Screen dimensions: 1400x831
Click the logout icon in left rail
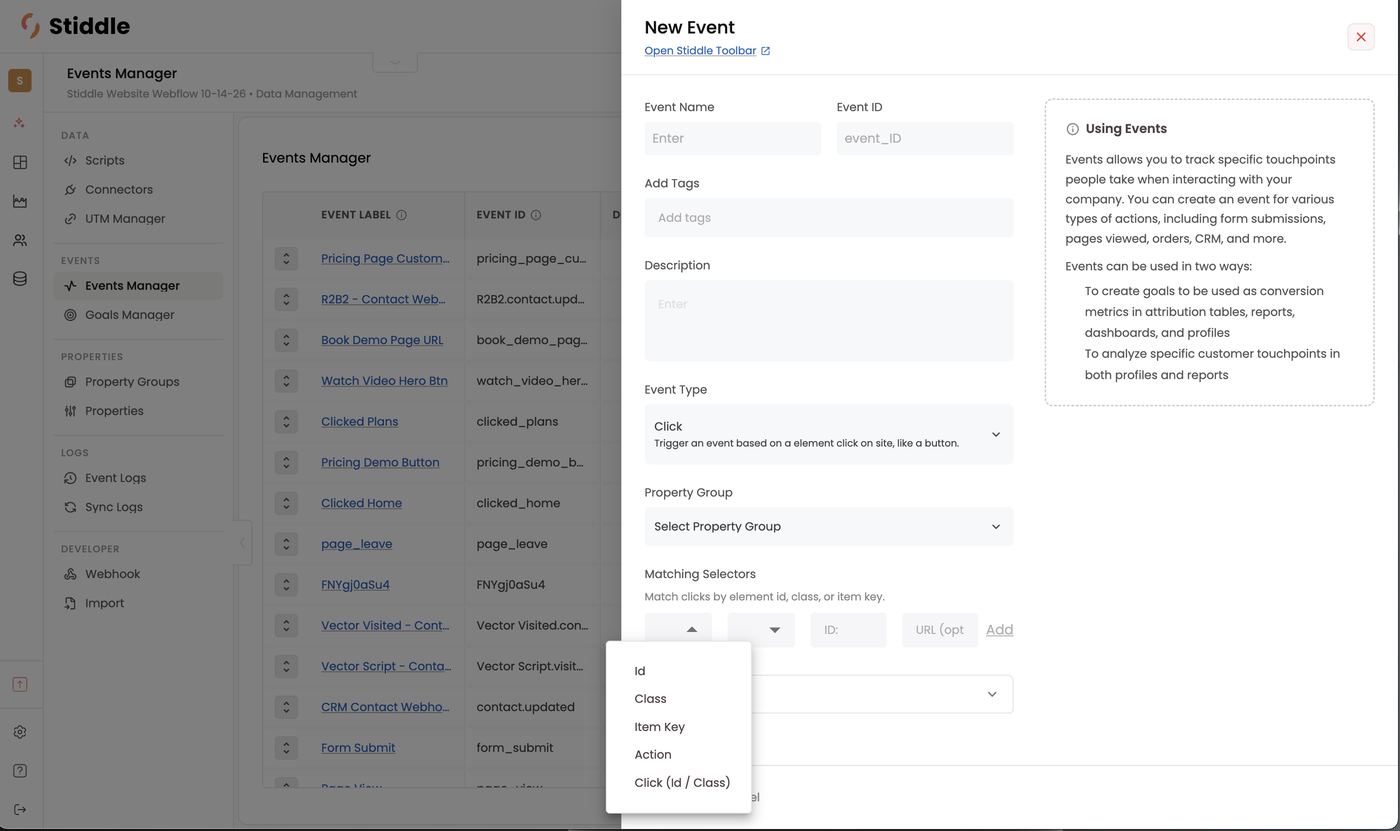click(x=20, y=810)
